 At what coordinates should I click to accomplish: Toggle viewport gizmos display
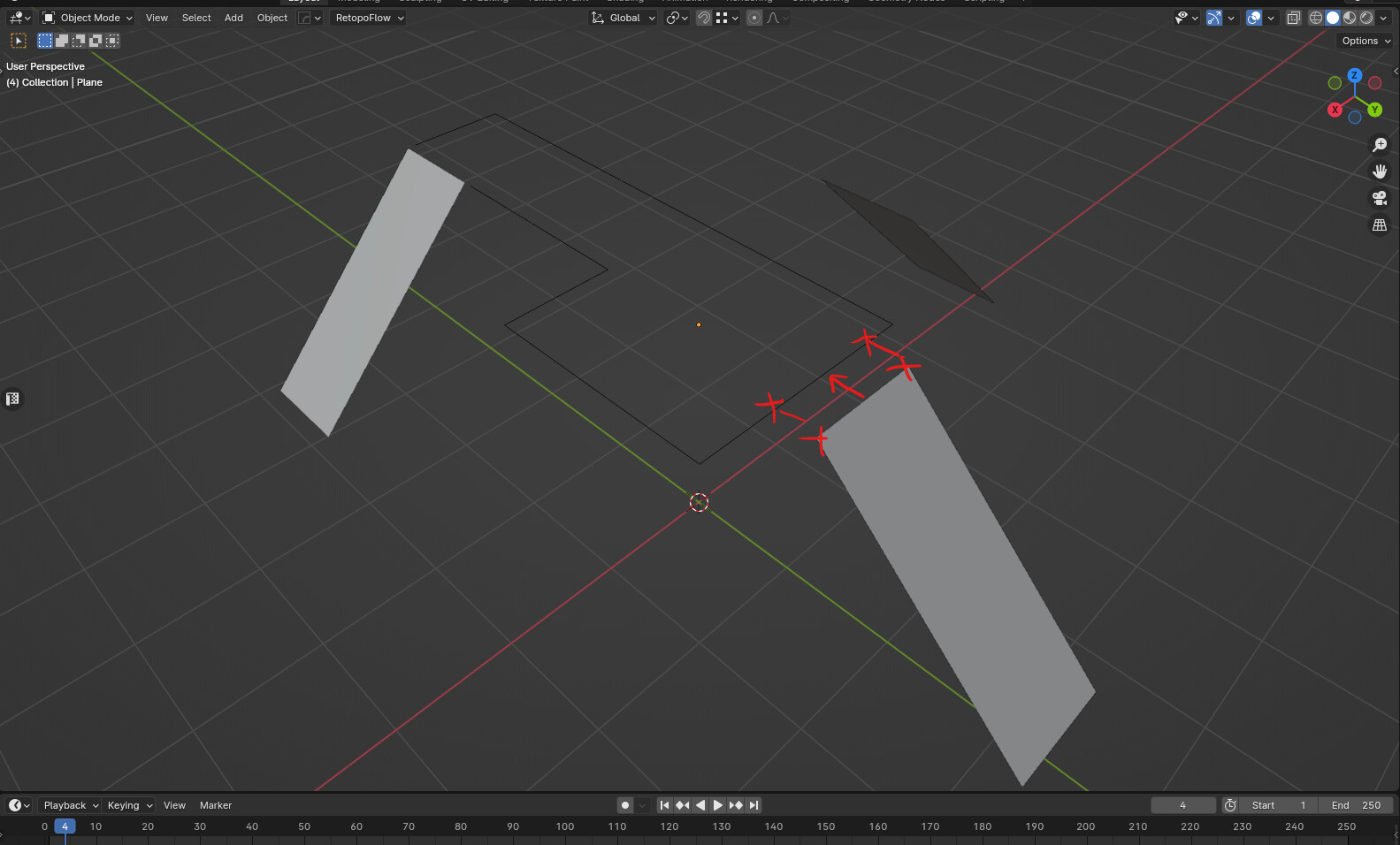click(1214, 18)
